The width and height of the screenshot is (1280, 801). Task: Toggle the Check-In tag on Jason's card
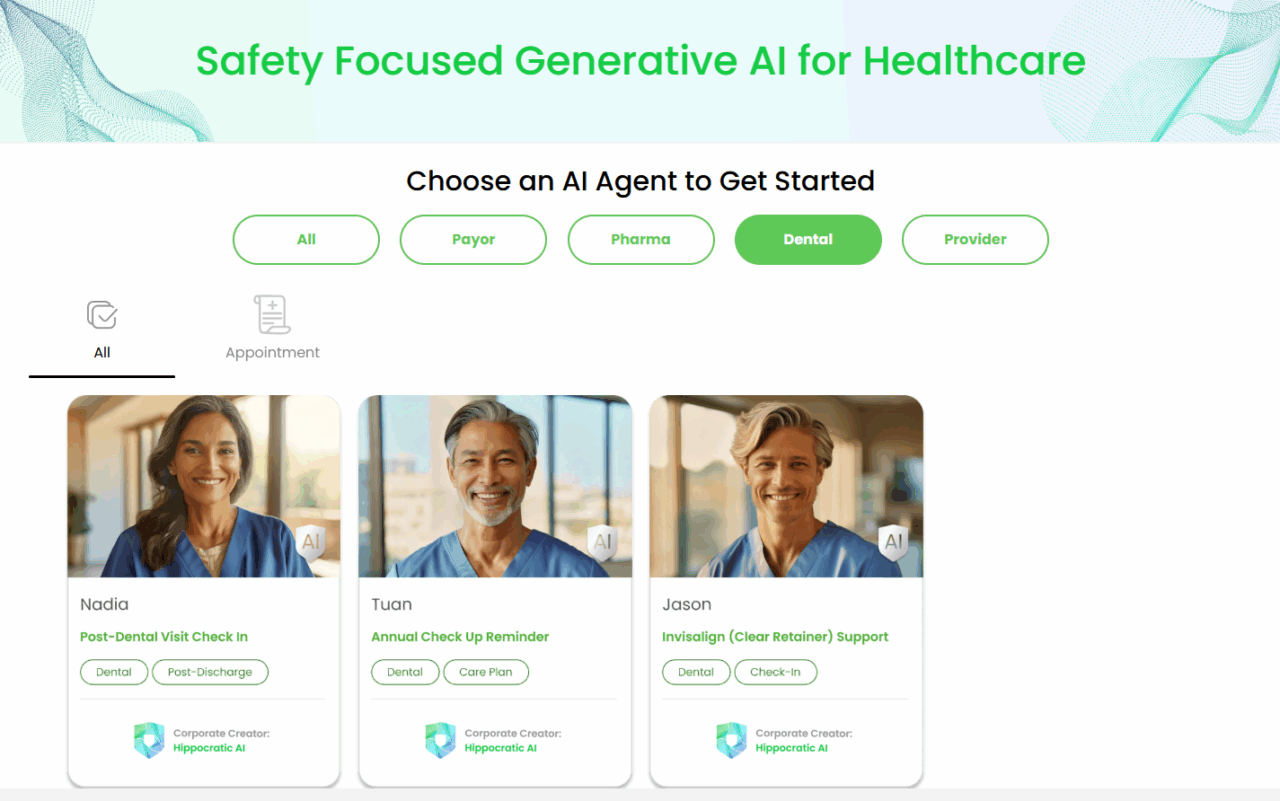coord(776,672)
